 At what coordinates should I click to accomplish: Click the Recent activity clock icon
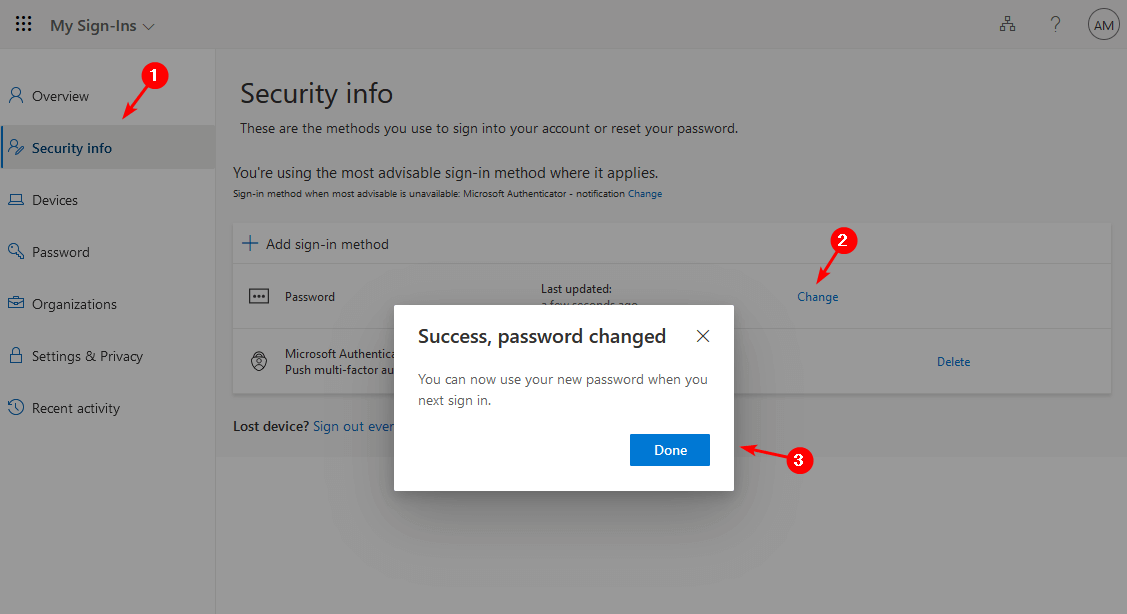16,408
